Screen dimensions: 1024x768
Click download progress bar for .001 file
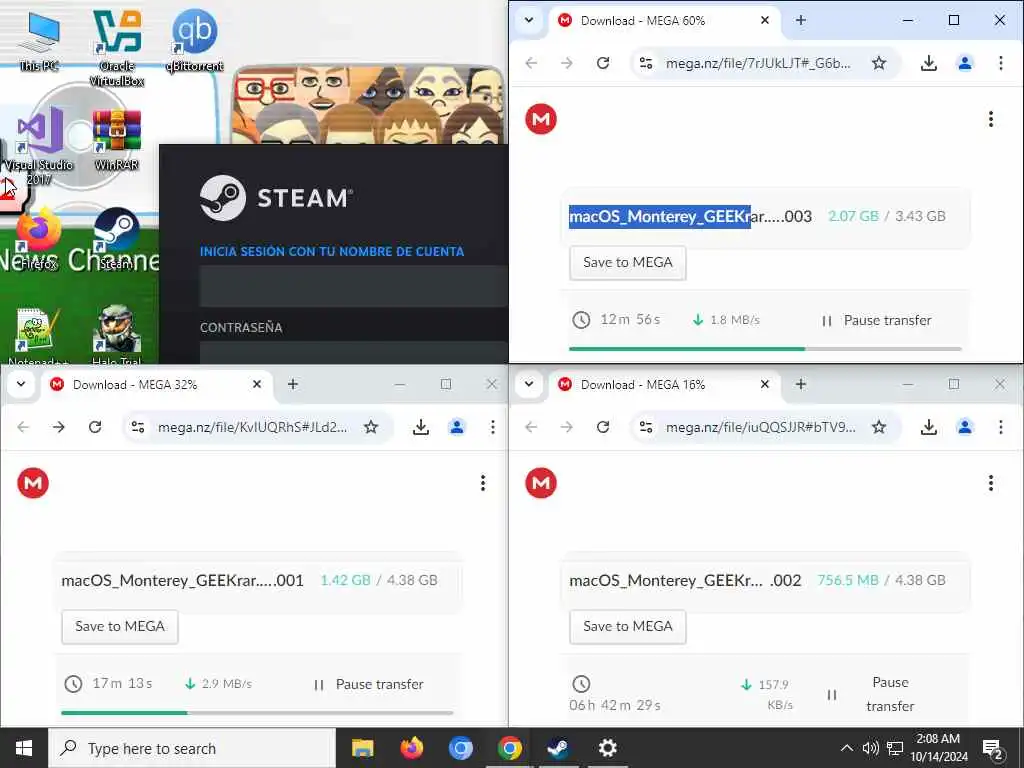tap(257, 712)
